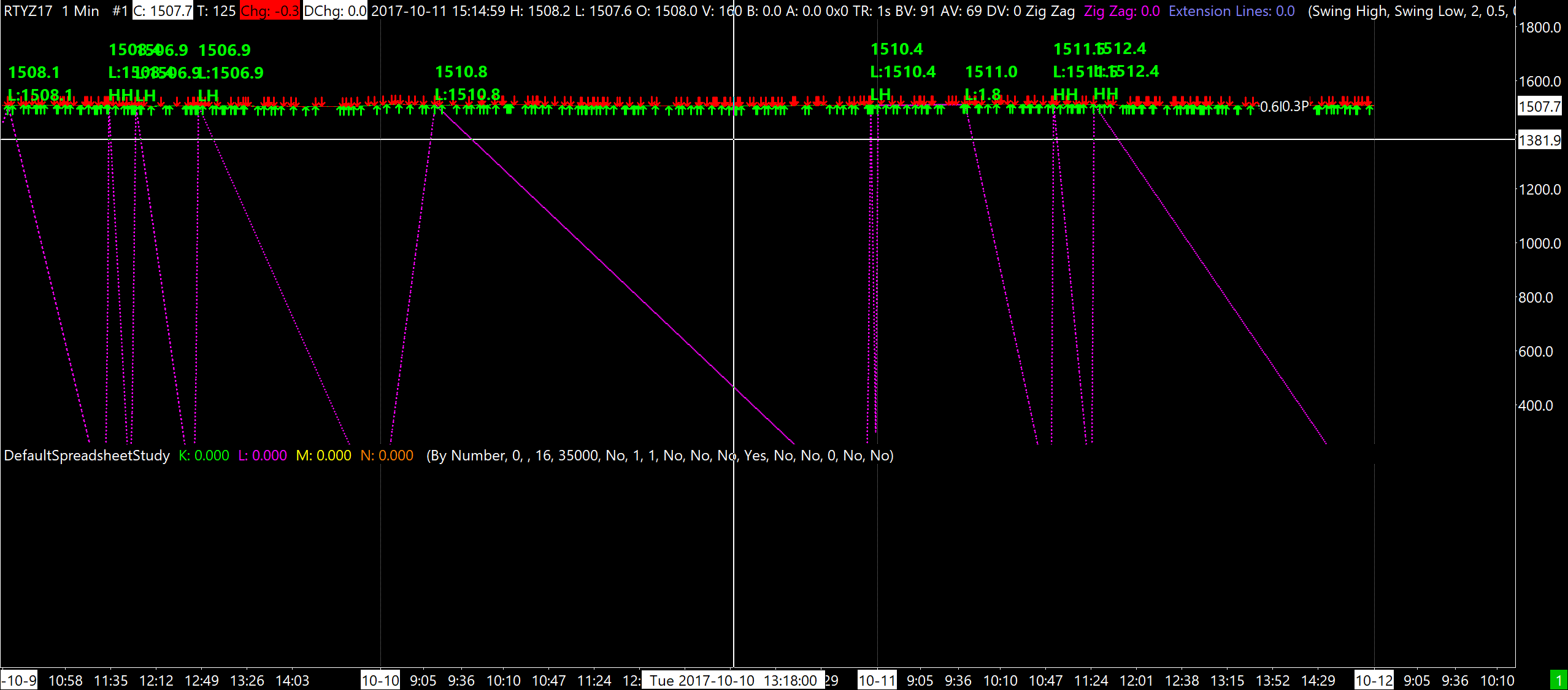
Task: Click the red Chg: -0.3 indicator
Action: (x=269, y=11)
